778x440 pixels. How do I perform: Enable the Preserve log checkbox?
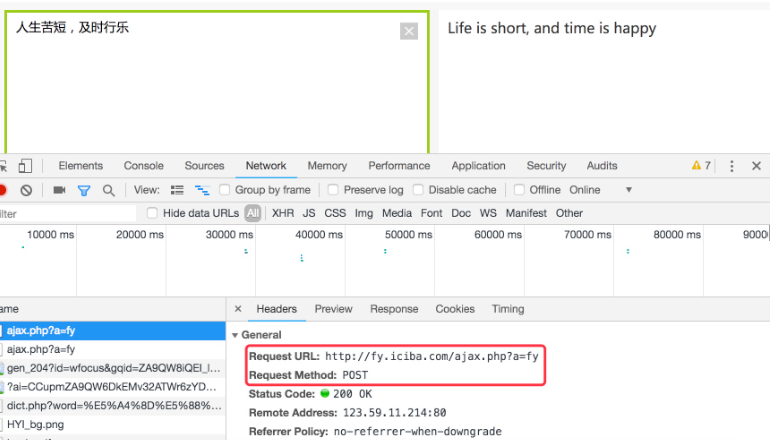pyautogui.click(x=334, y=190)
